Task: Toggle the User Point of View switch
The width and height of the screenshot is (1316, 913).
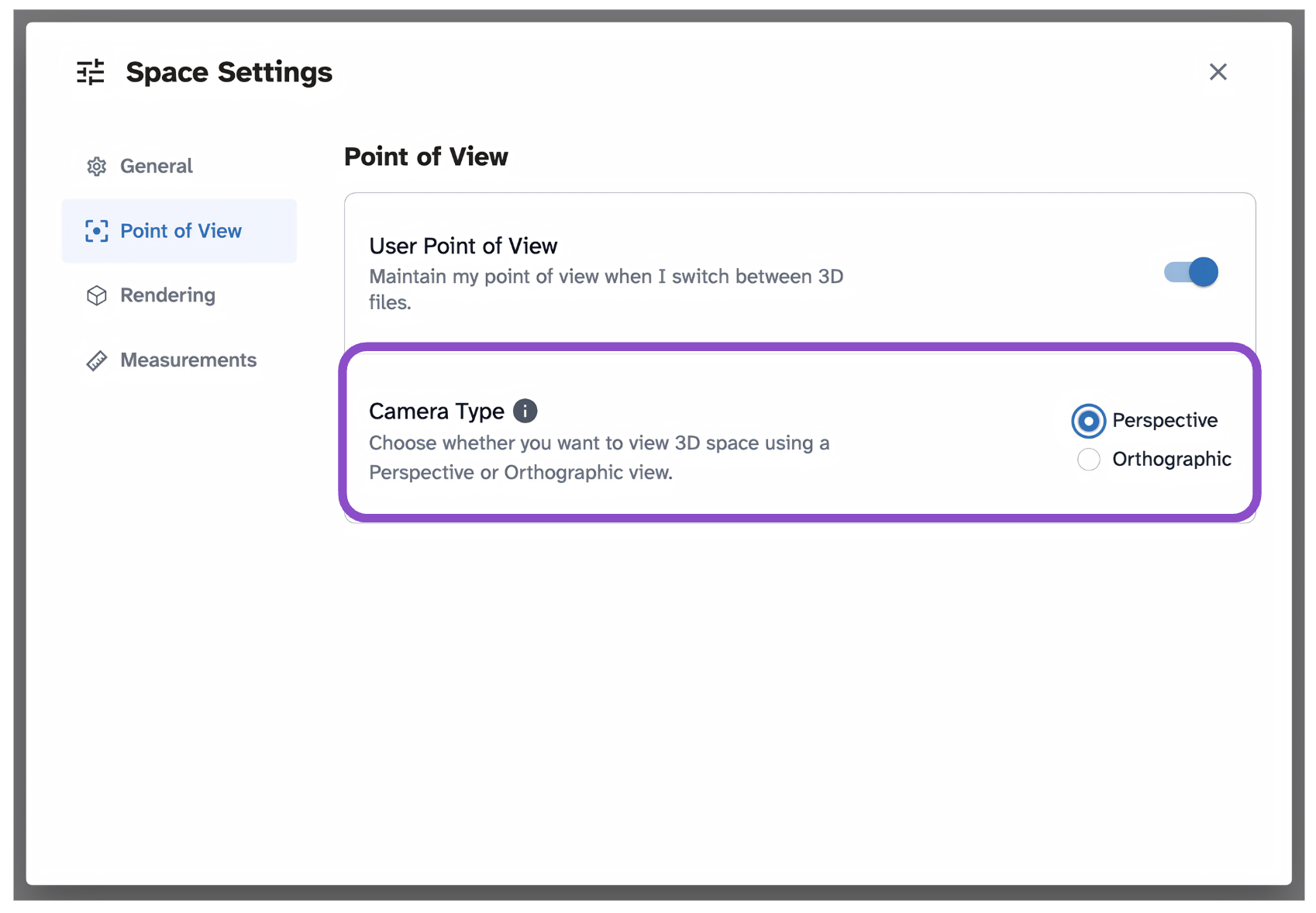Action: click(1191, 272)
